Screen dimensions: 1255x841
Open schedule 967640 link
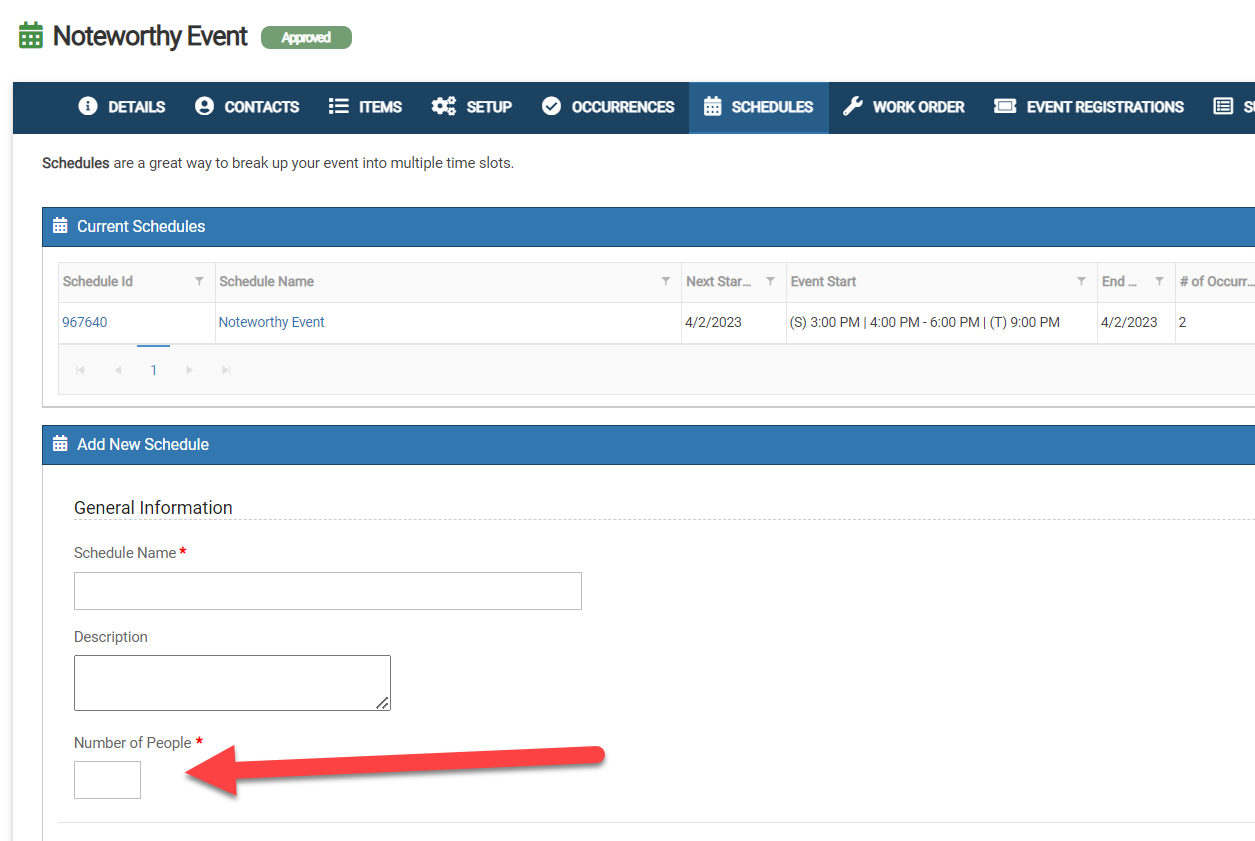click(85, 322)
